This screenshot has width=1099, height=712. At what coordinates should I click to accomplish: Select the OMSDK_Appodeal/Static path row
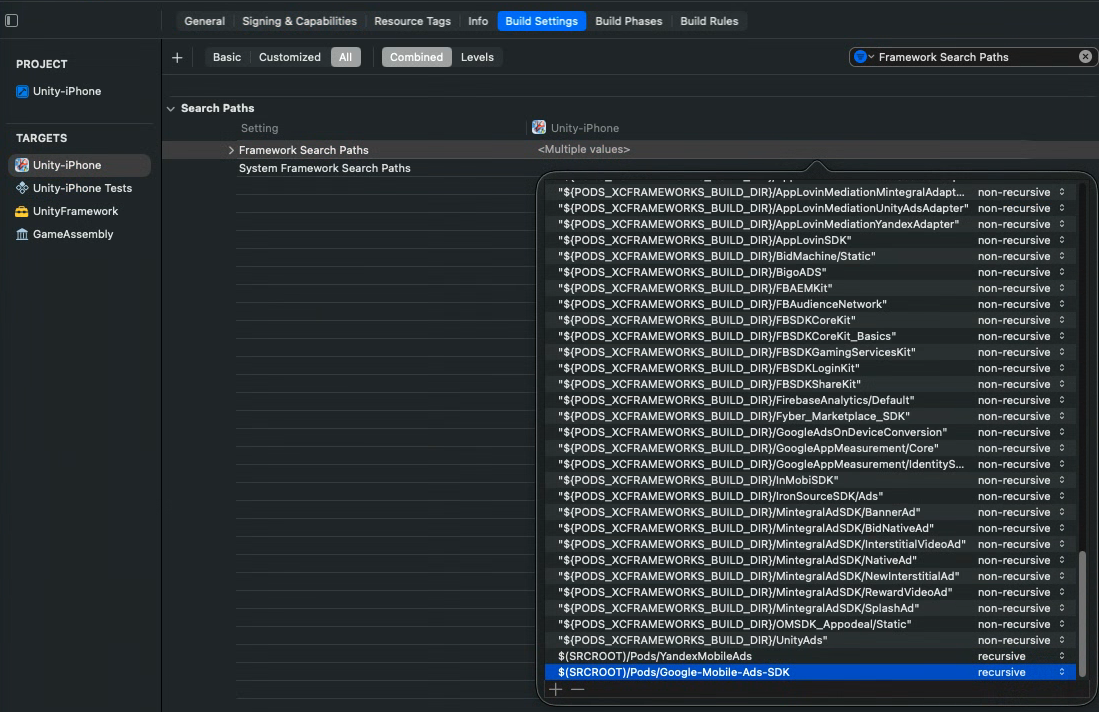tap(810, 624)
